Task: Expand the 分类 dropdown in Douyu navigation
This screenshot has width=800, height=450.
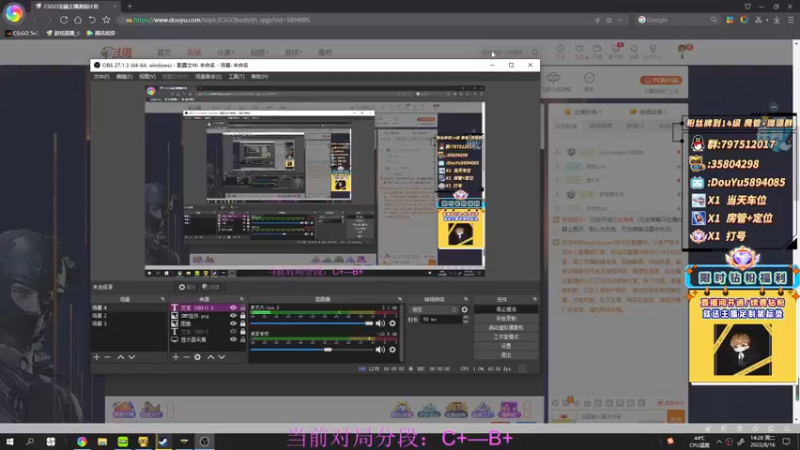Action: pos(226,53)
